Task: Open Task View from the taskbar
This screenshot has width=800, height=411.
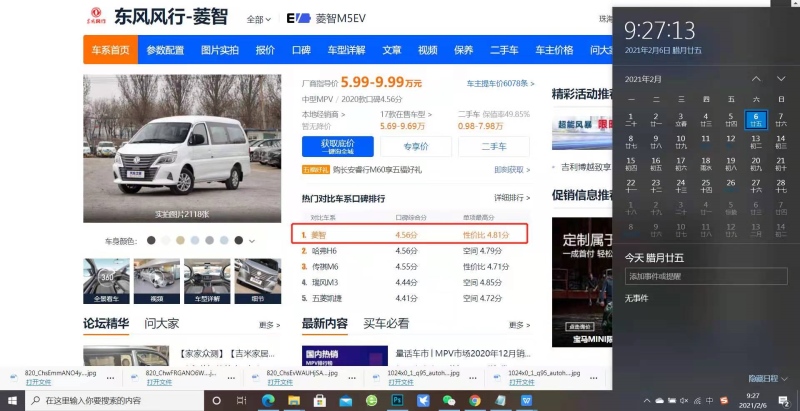Action: click(x=242, y=400)
